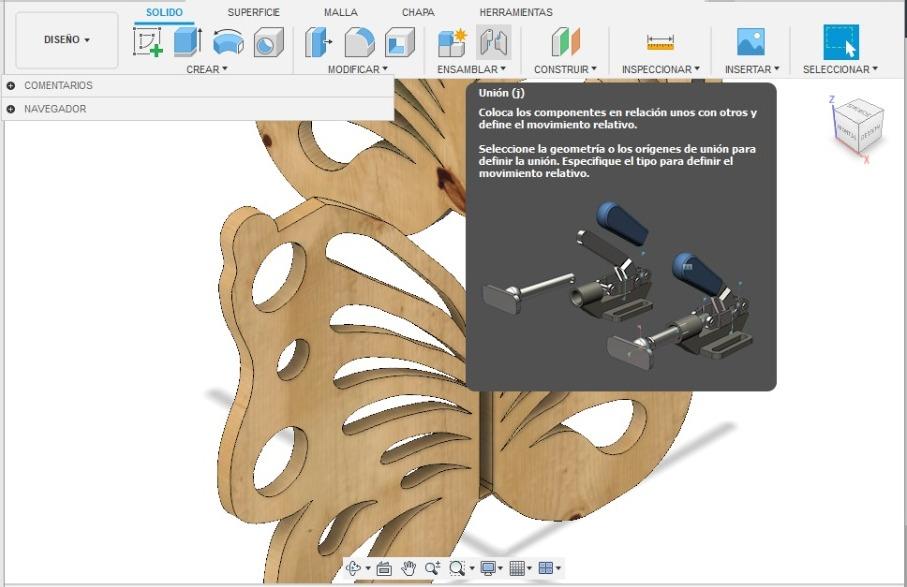Switch to the SOLIDO tab
Viewport: 907px width, 587px height.
coord(164,12)
